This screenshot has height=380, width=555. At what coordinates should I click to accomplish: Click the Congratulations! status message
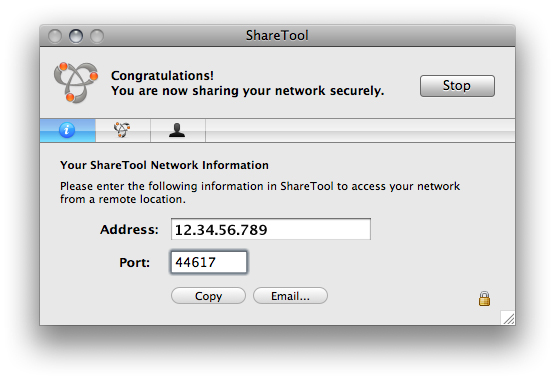point(162,75)
